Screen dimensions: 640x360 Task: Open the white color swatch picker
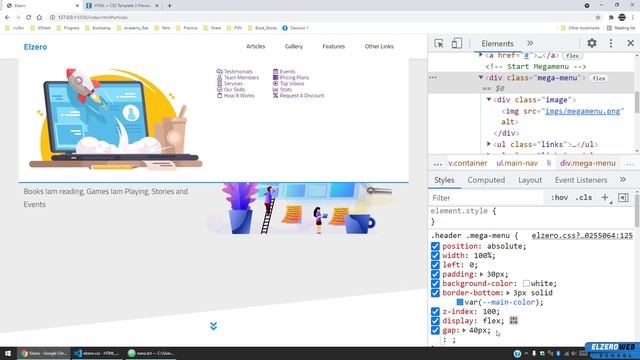(526, 284)
